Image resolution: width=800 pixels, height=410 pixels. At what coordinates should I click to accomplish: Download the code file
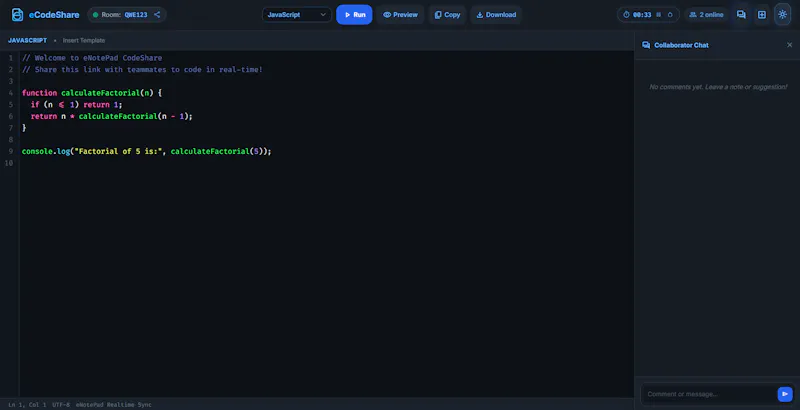point(496,15)
